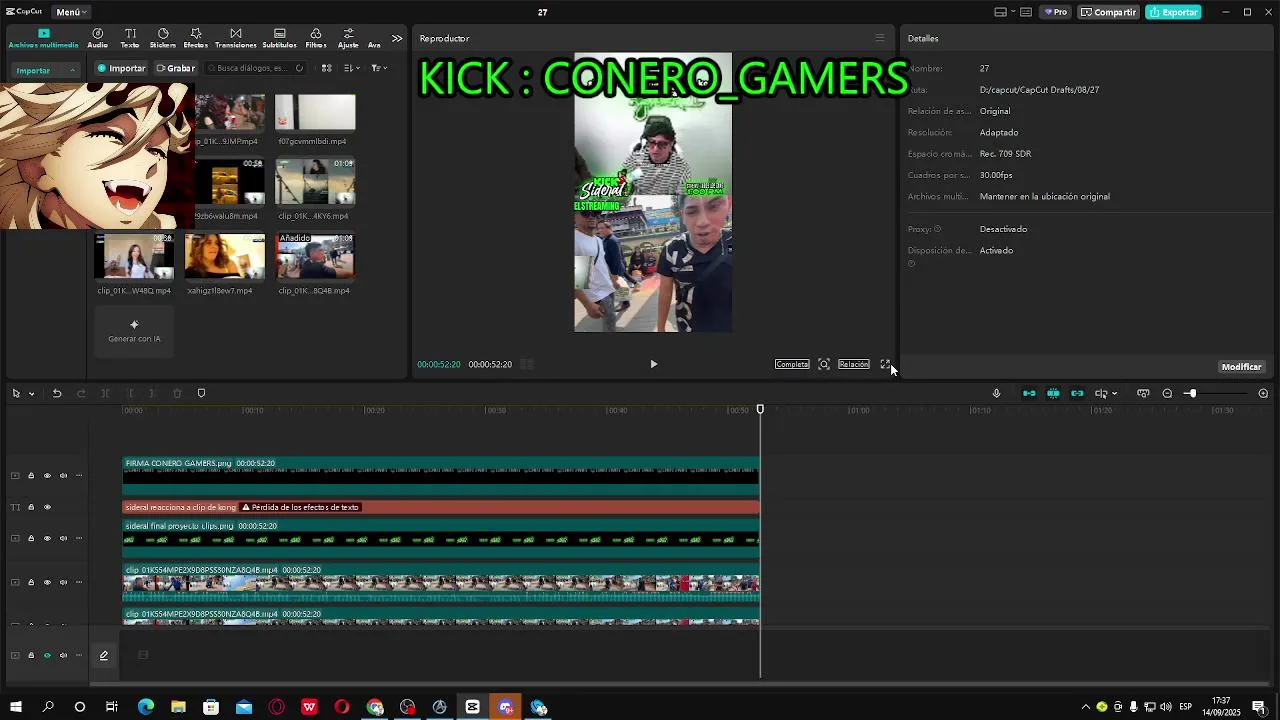
Task: Click the Compartir button
Action: click(1109, 12)
